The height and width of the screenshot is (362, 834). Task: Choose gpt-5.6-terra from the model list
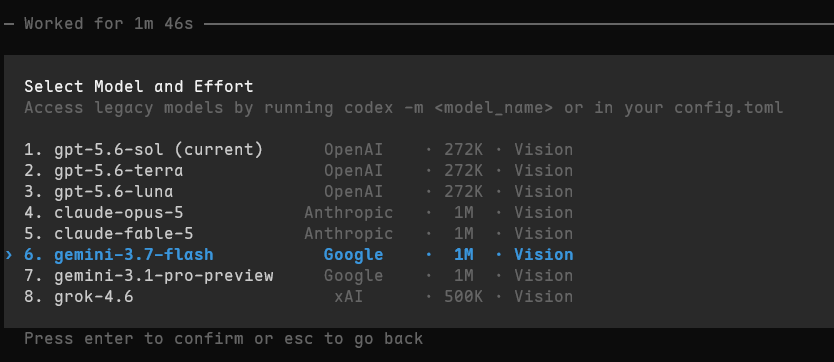click(298, 171)
